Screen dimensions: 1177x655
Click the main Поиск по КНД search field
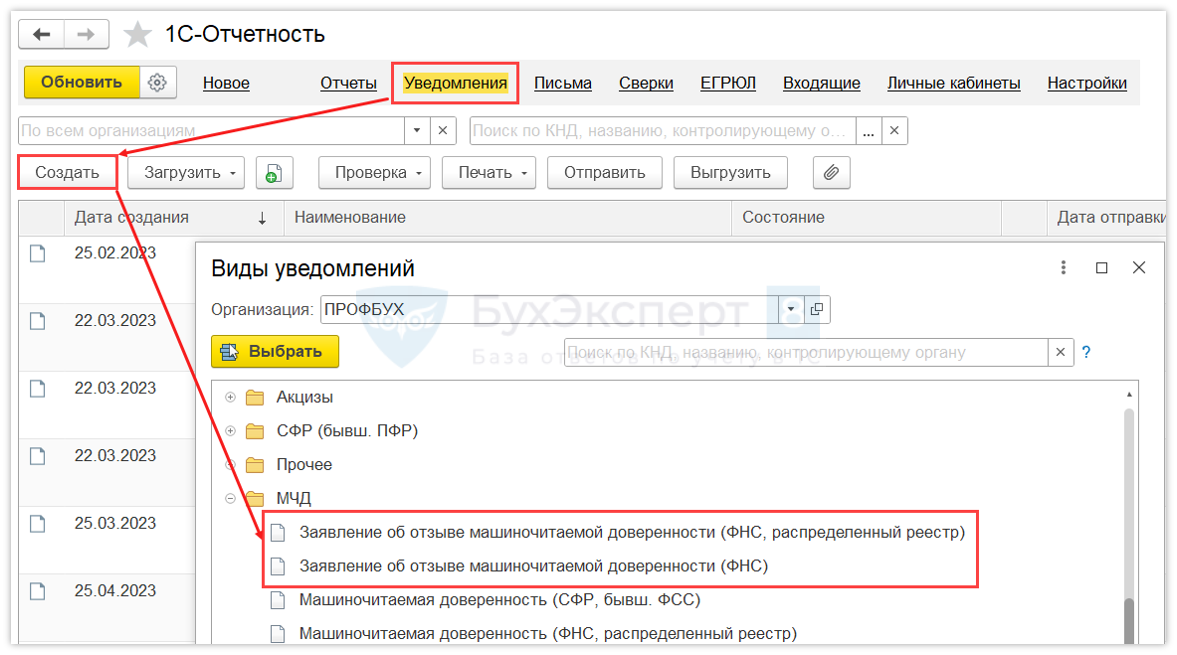[x=663, y=131]
